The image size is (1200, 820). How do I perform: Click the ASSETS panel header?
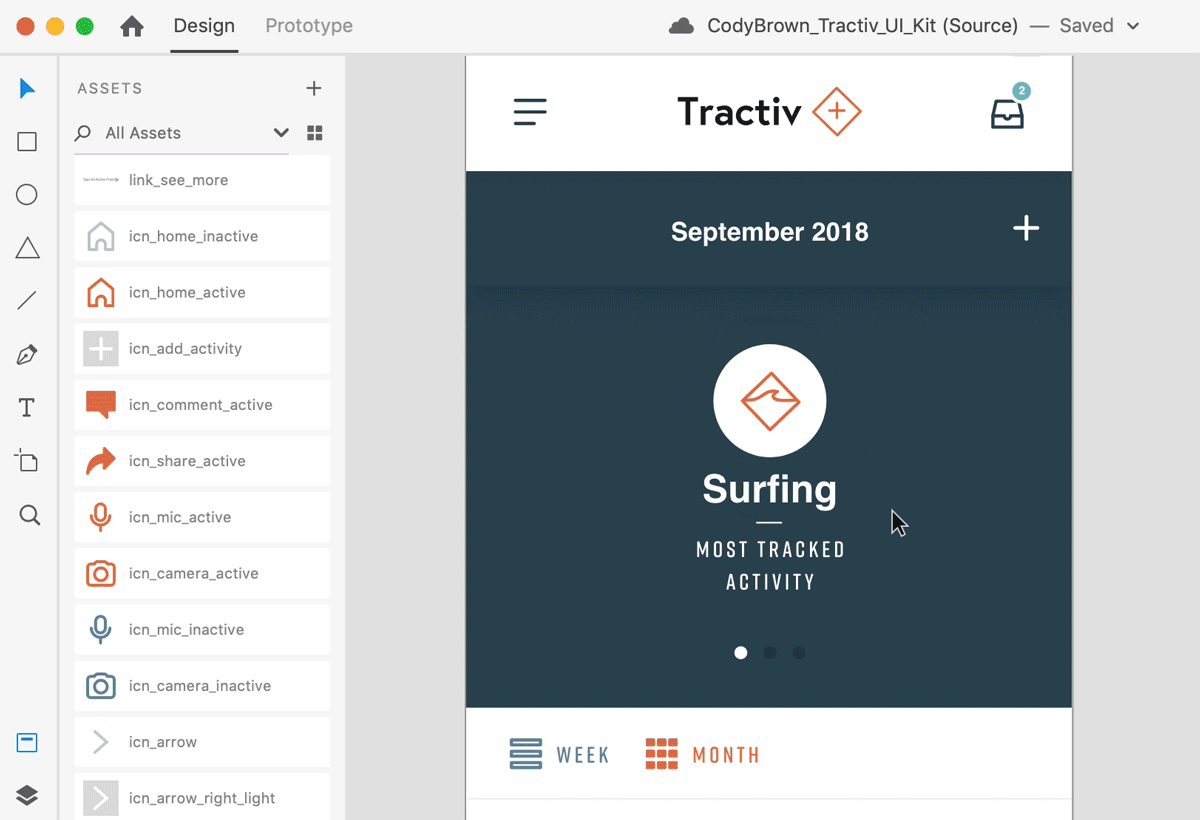(x=110, y=88)
